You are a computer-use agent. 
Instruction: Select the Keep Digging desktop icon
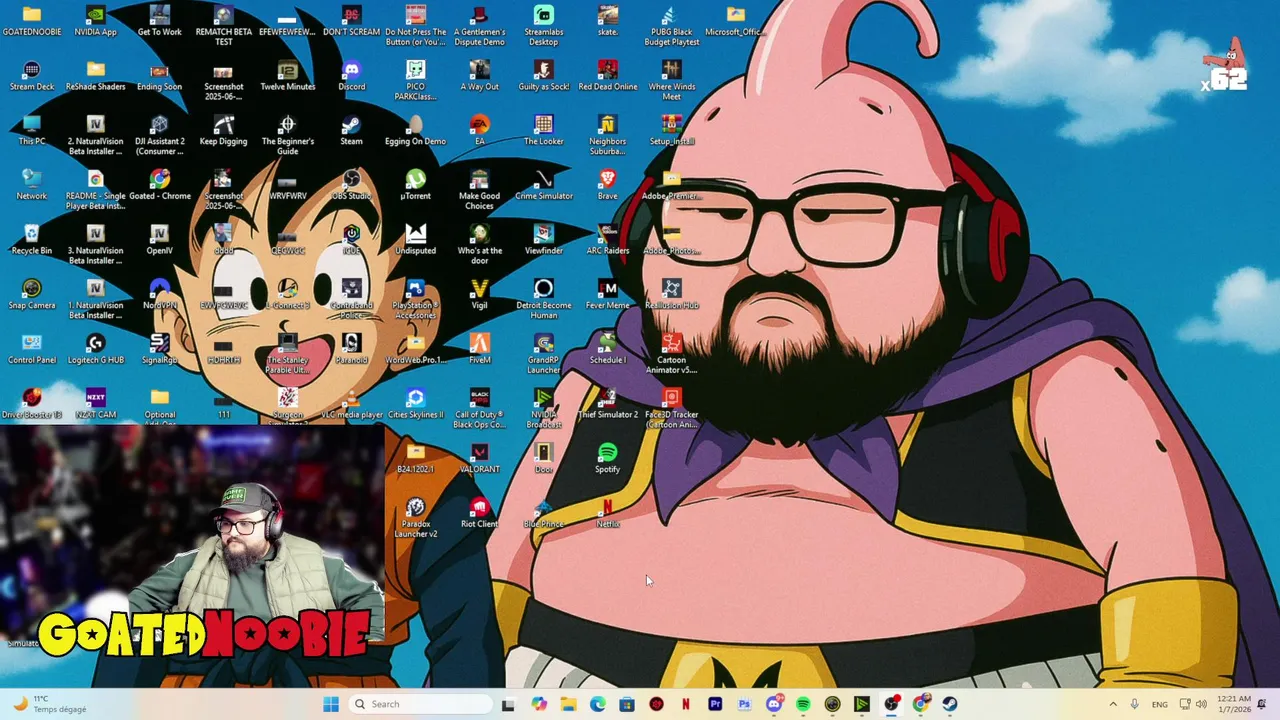tap(224, 131)
